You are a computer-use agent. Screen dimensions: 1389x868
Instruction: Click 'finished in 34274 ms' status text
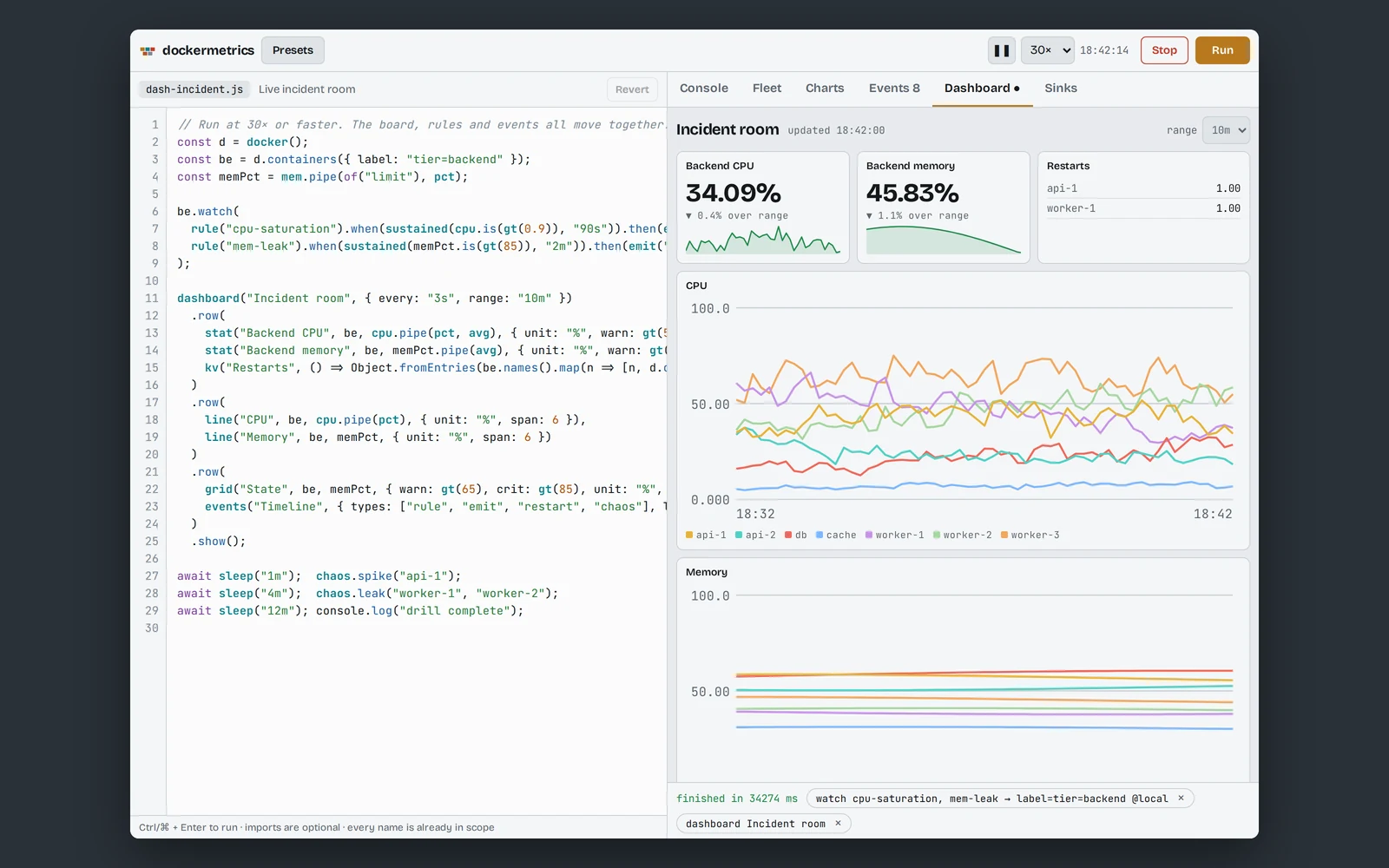(737, 799)
